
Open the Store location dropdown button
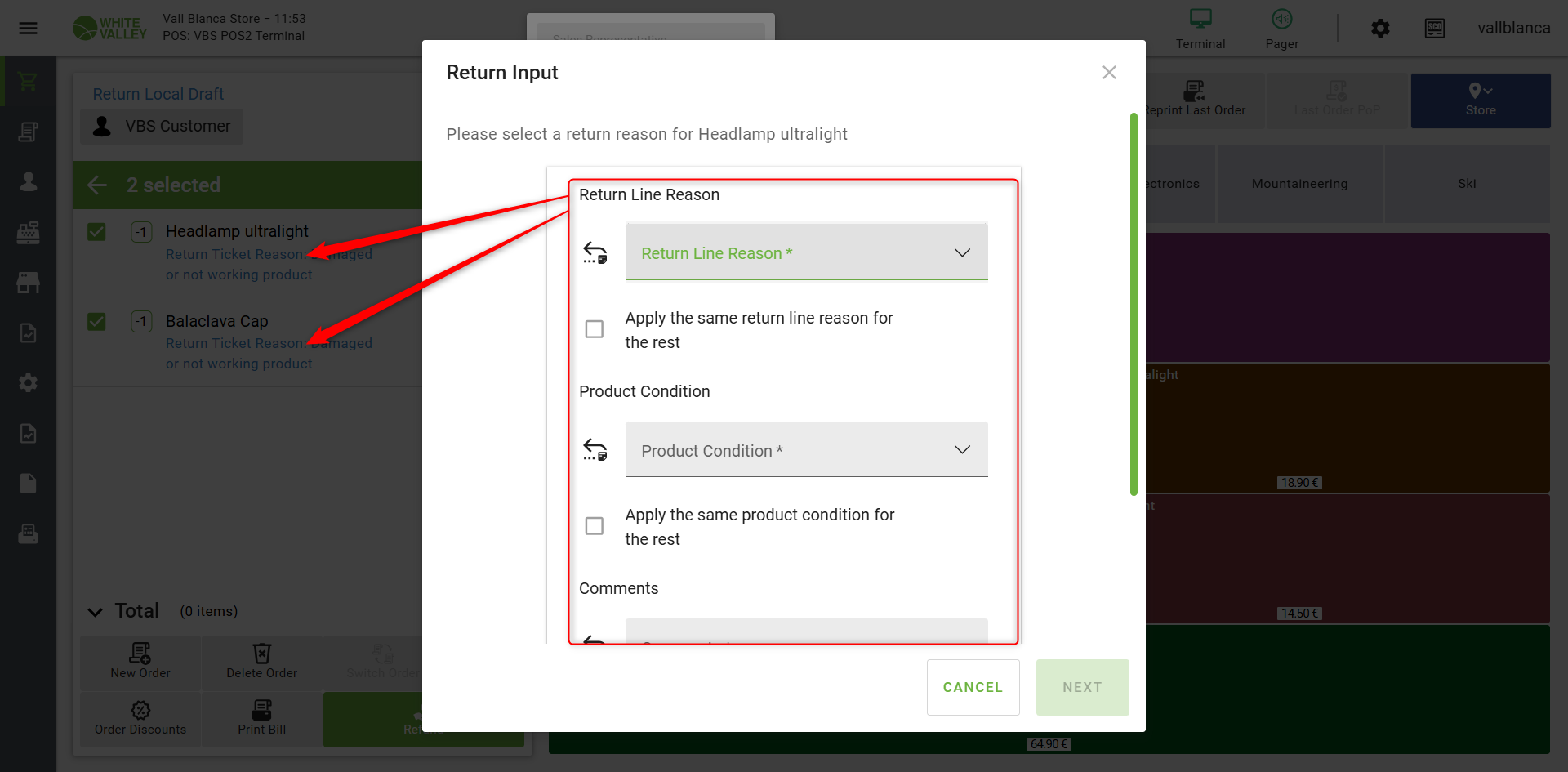point(1481,100)
